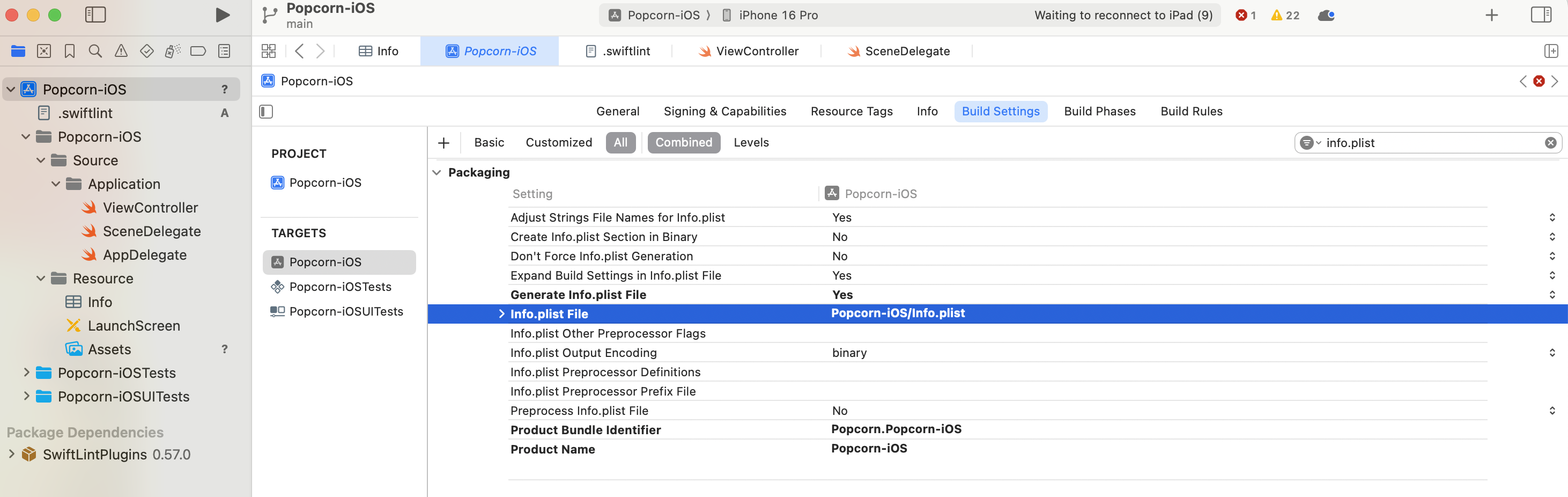Click the add build setting plus icon
Viewport: 1568px width, 497px height.
(x=443, y=143)
